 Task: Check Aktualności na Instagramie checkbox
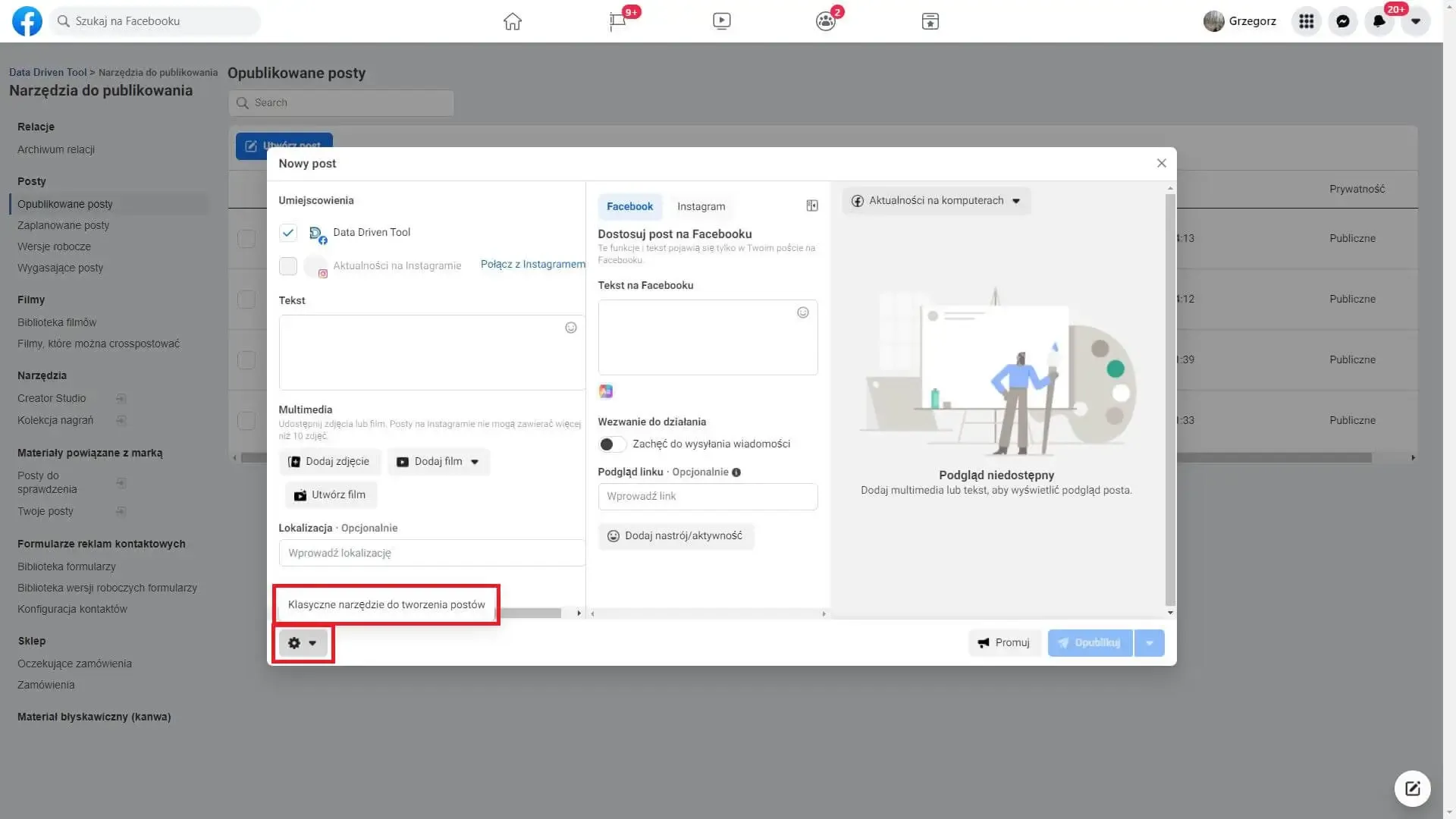[288, 266]
